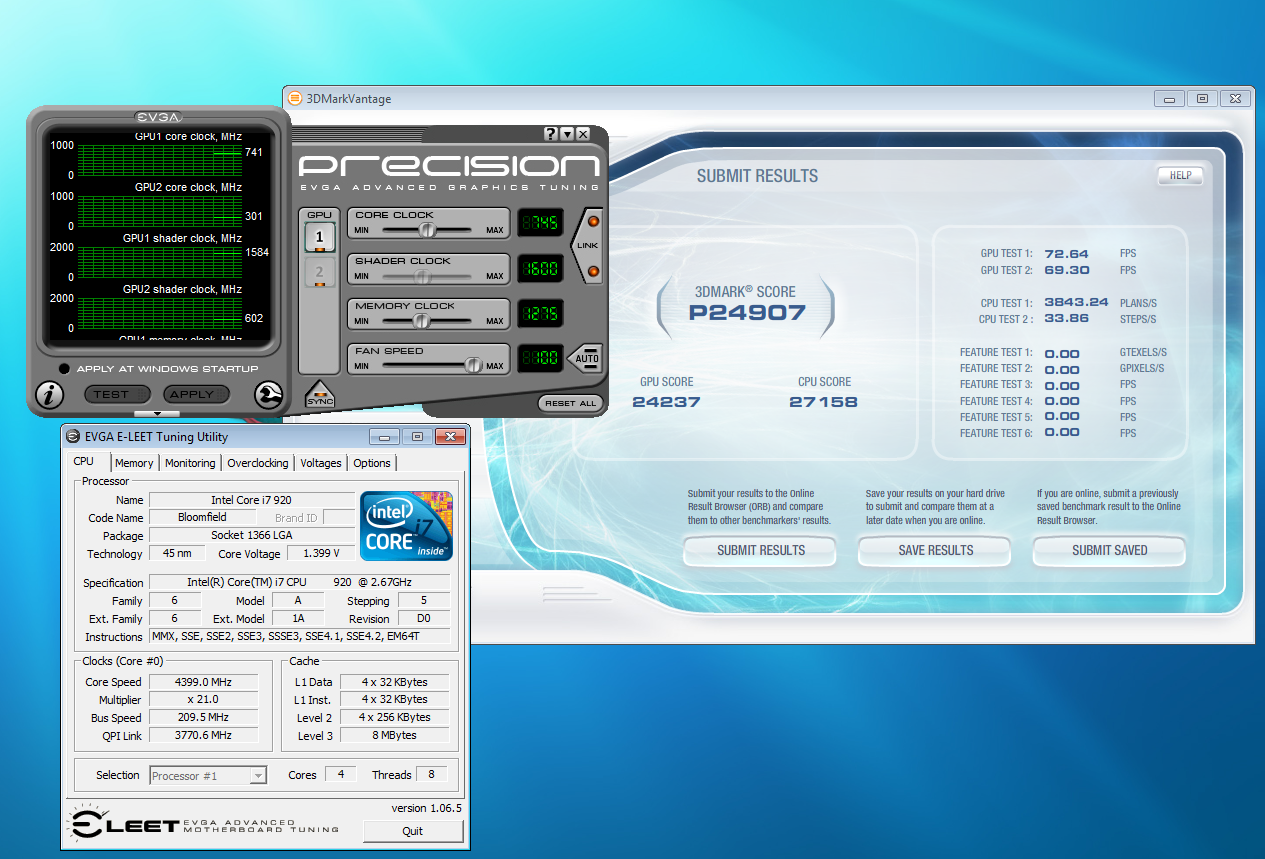Click the core clock digital readout 745
This screenshot has width=1265, height=859.
pos(540,223)
